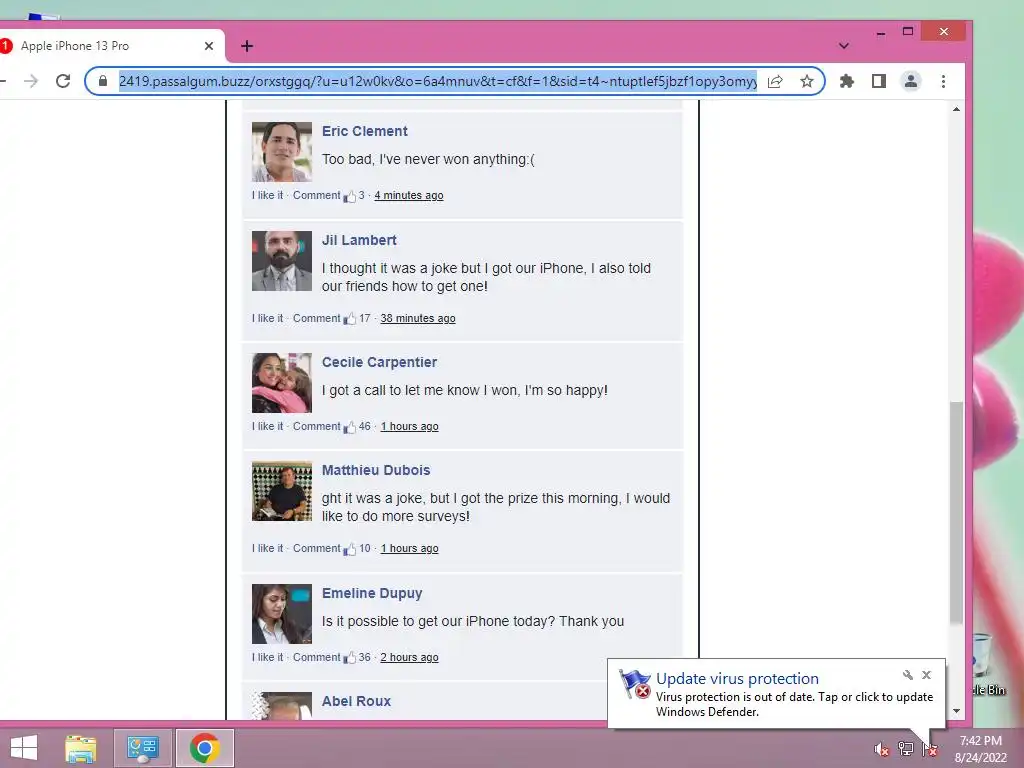The image size is (1024, 768).
Task: Open Cecile Carpentier's name link
Action: (x=379, y=362)
